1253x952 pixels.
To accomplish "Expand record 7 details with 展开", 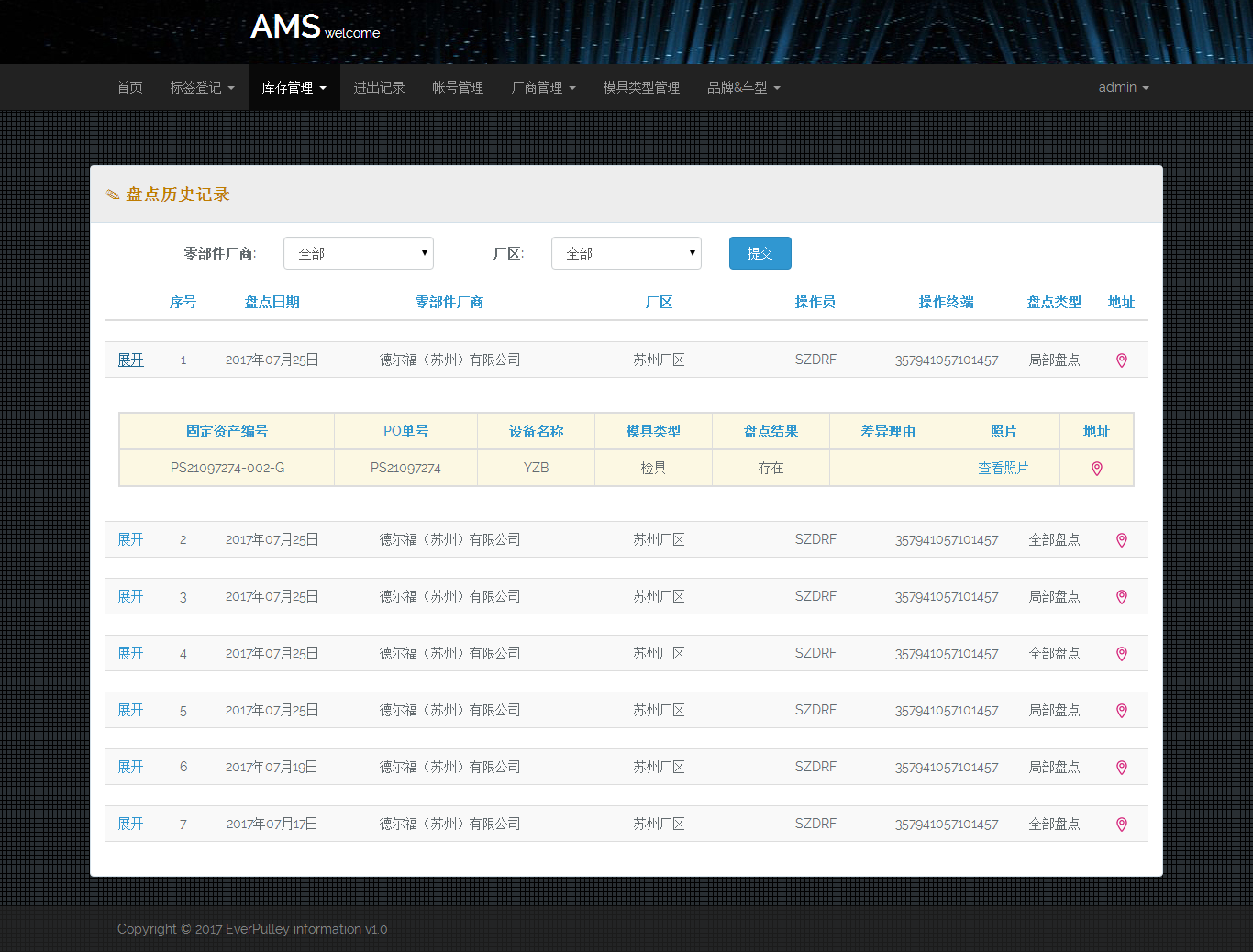I will click(x=130, y=824).
